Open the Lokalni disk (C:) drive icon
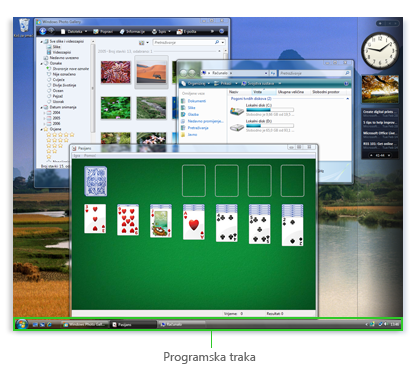 237,111
